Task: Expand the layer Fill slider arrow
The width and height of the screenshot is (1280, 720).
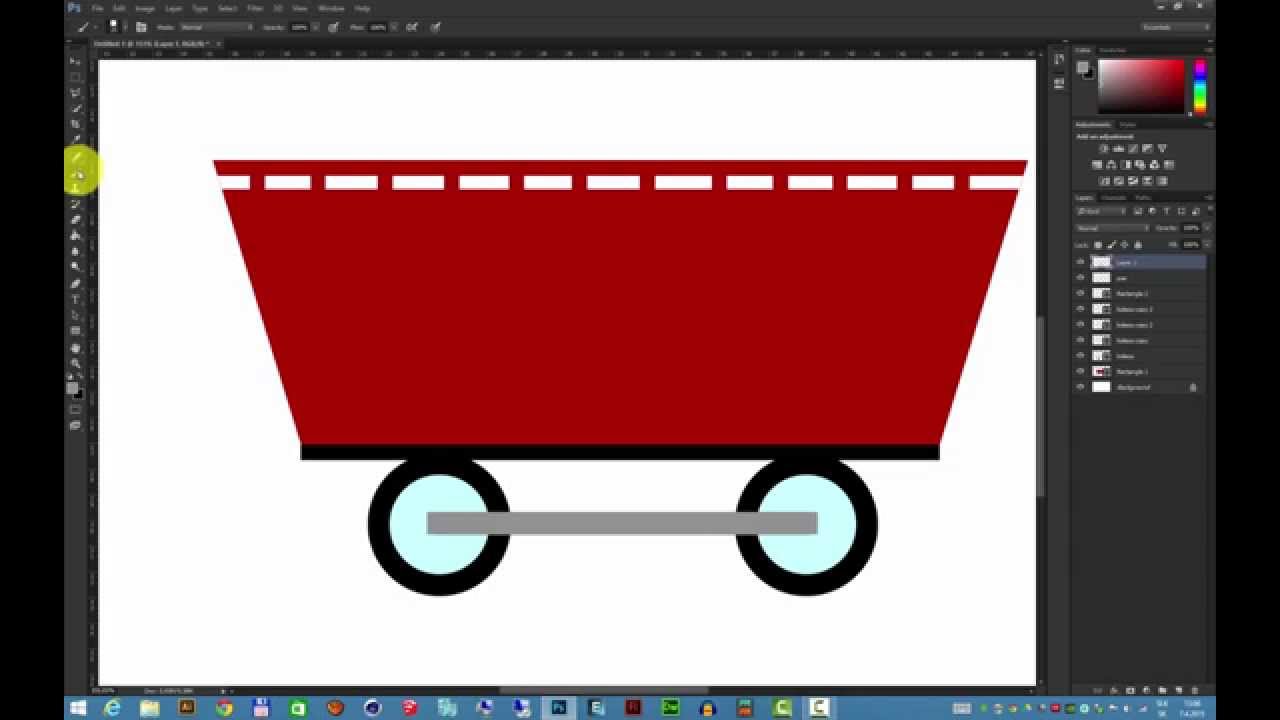Action: [x=1208, y=244]
